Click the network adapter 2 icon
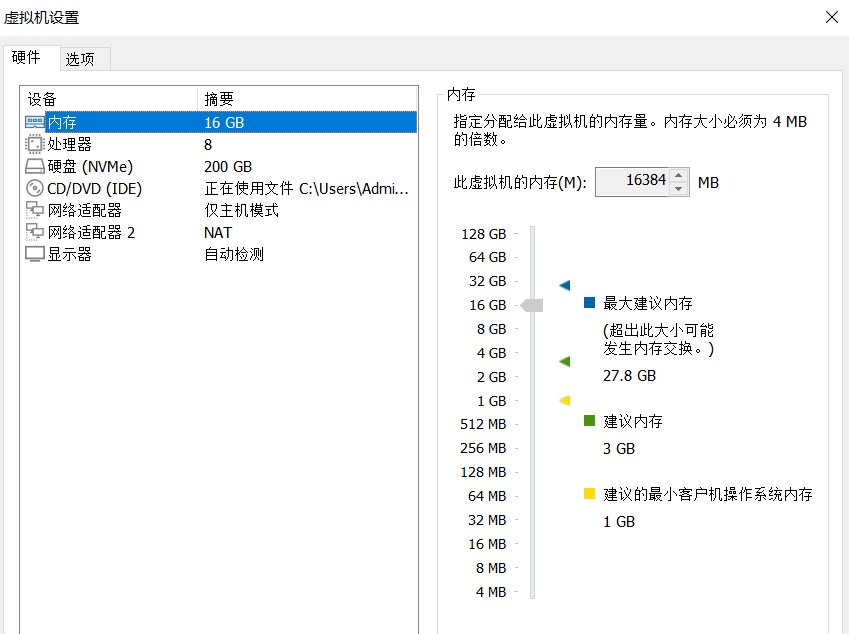The image size is (849, 634). point(35,232)
